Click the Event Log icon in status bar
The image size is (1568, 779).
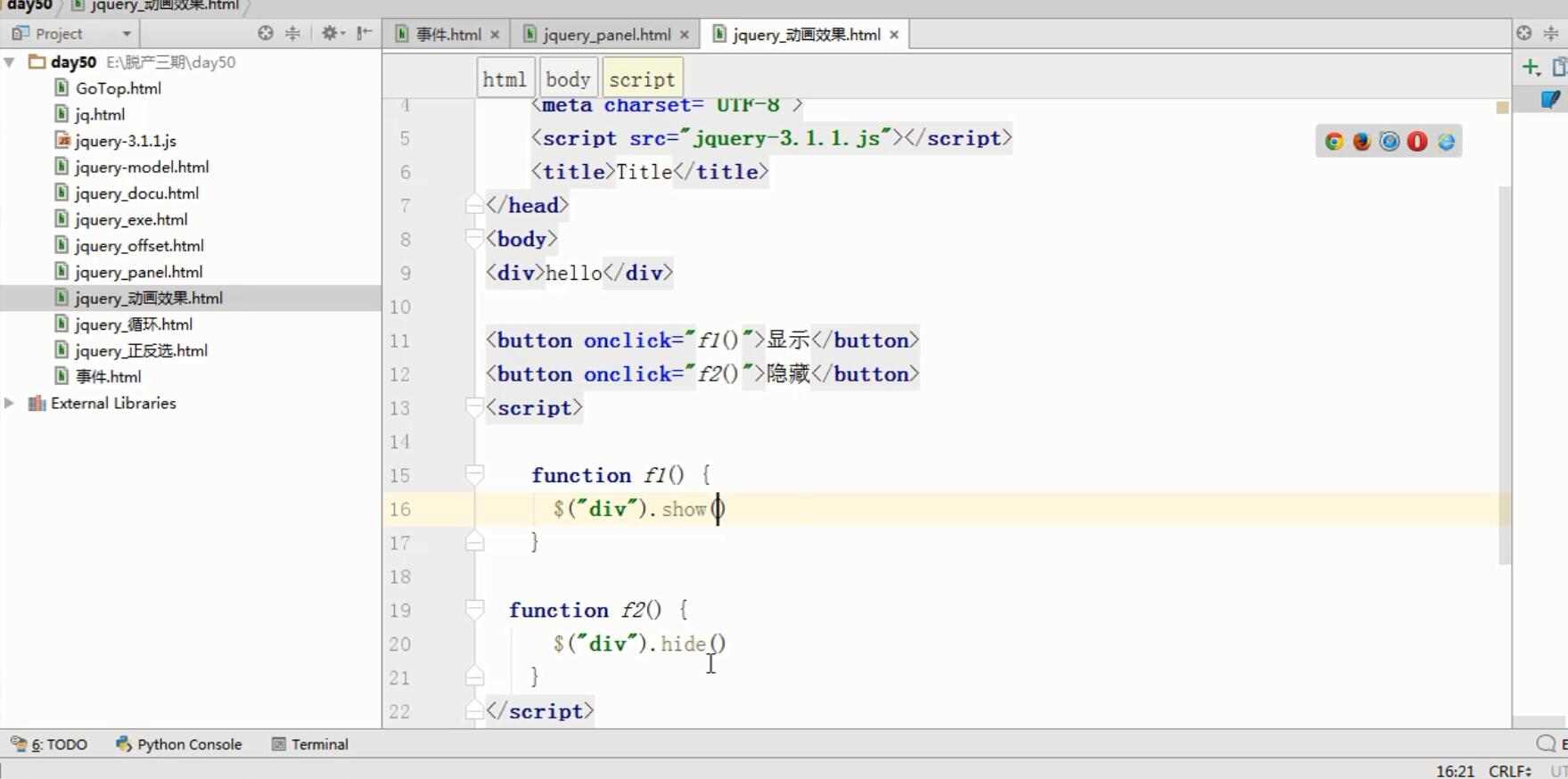[1546, 744]
